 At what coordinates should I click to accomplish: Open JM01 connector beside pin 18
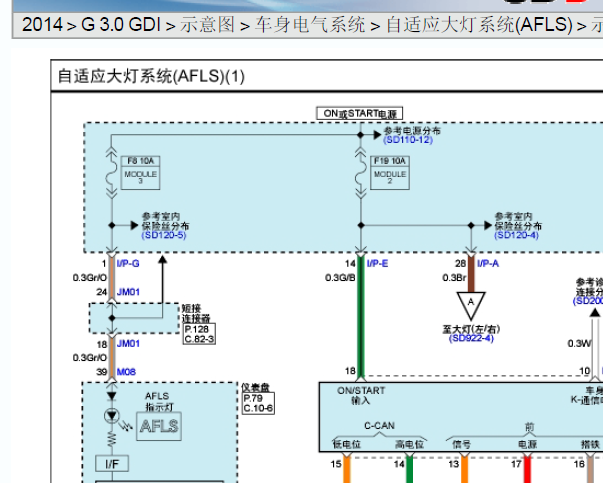point(128,343)
